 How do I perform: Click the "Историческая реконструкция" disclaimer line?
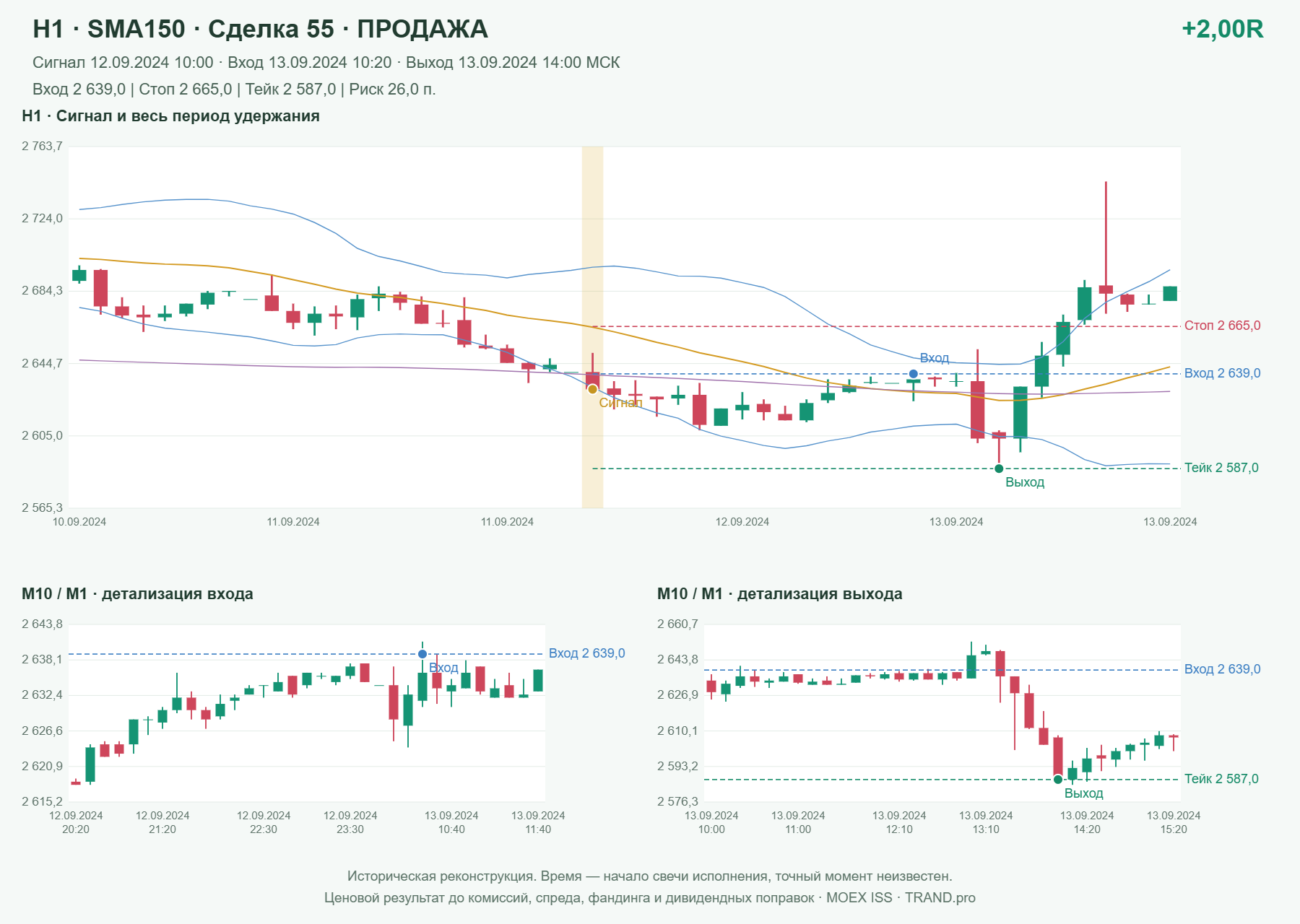click(650, 876)
